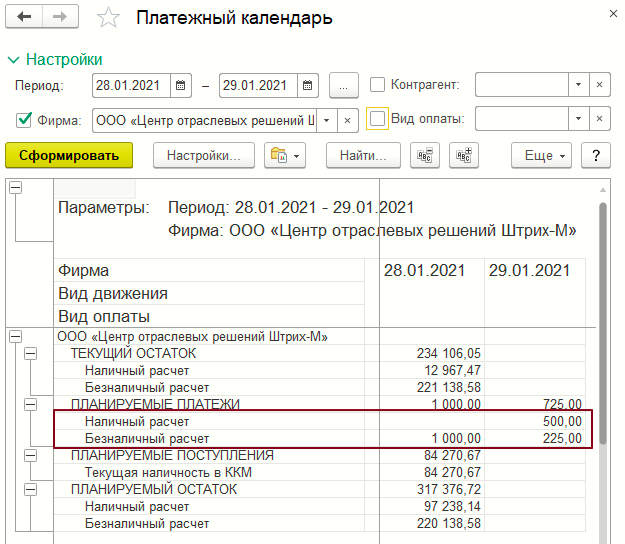This screenshot has height=544, width=625.
Task: Clear the Контрагент field with x button
Action: point(599,85)
